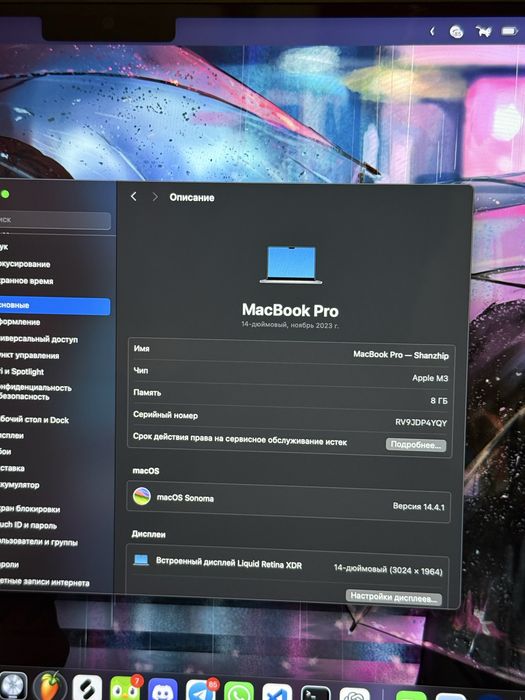Click into the sidebar search field
This screenshot has width=525, height=700.
coord(54,220)
